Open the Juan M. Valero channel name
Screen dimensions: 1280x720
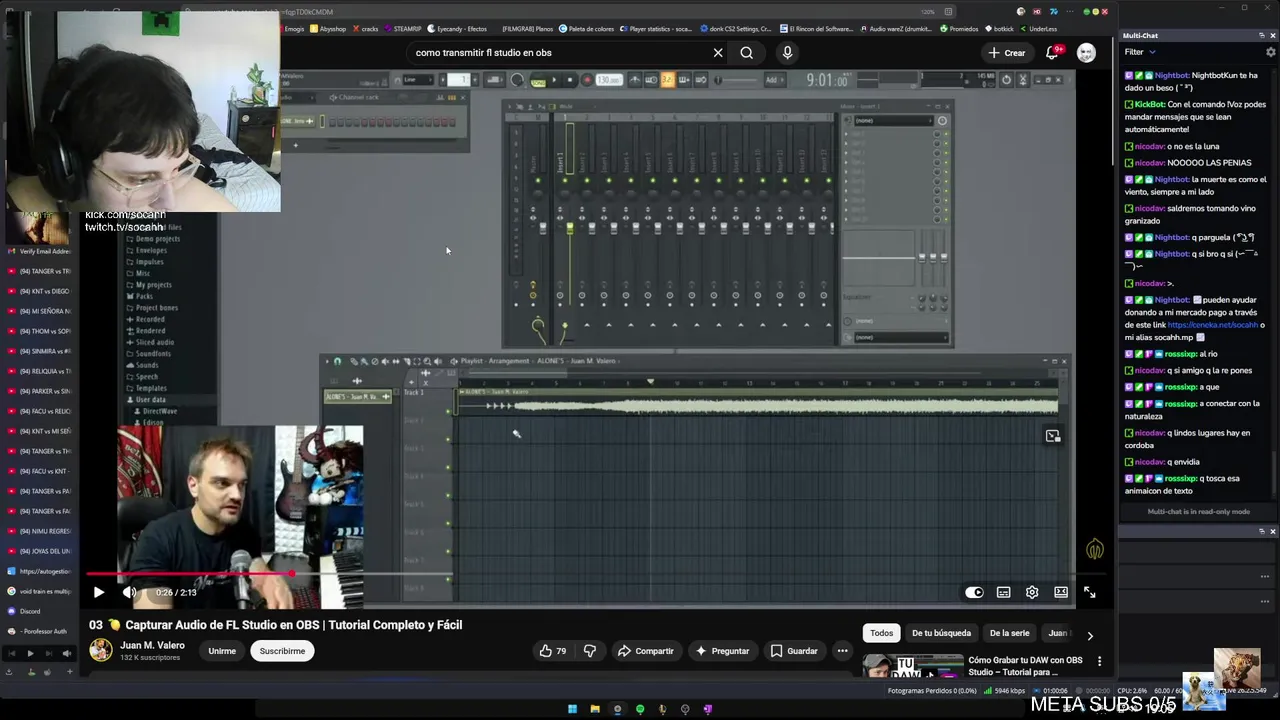[152, 645]
